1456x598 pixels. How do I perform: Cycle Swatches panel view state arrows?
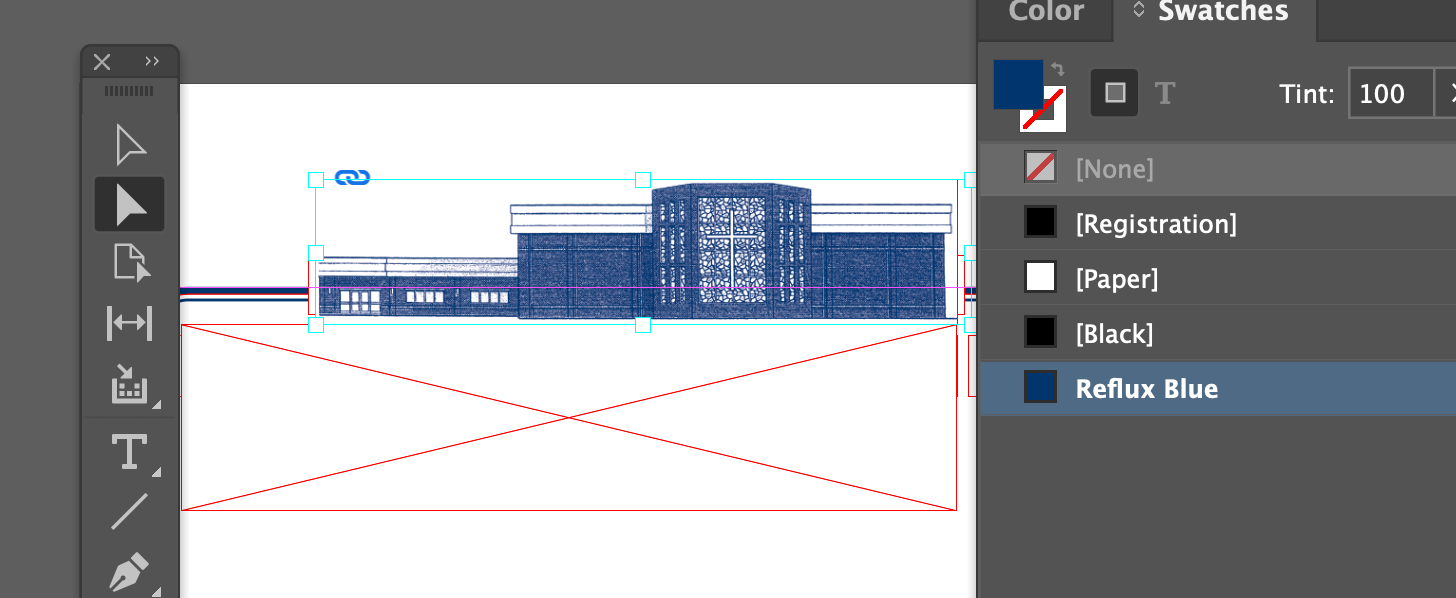(1138, 11)
